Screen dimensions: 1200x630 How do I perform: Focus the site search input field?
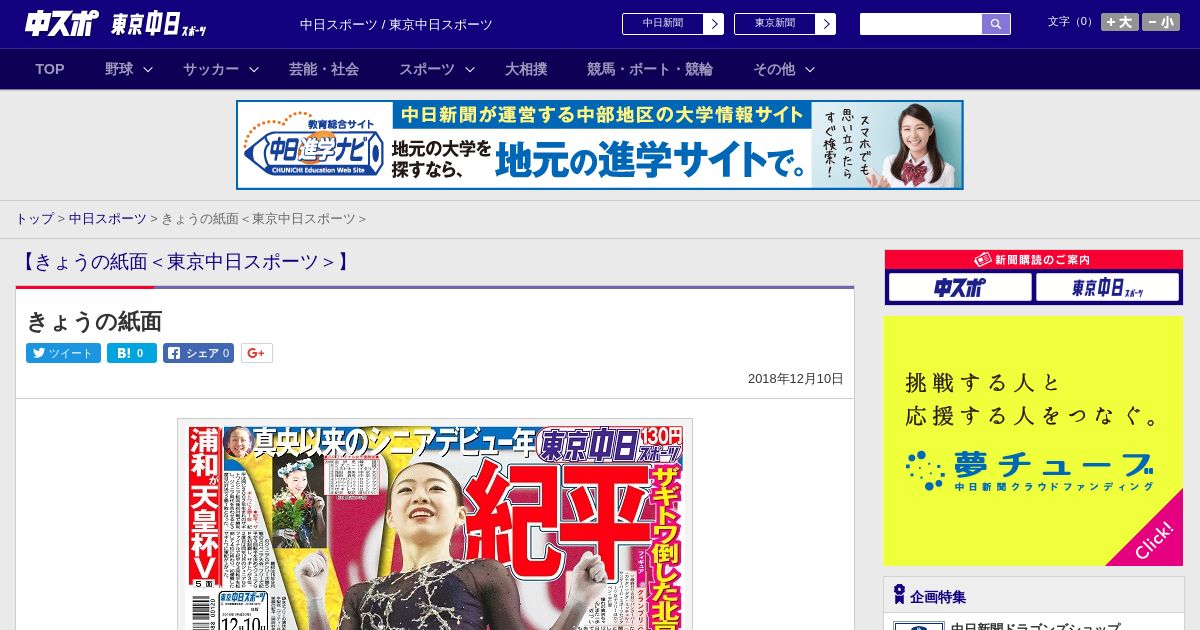click(921, 24)
